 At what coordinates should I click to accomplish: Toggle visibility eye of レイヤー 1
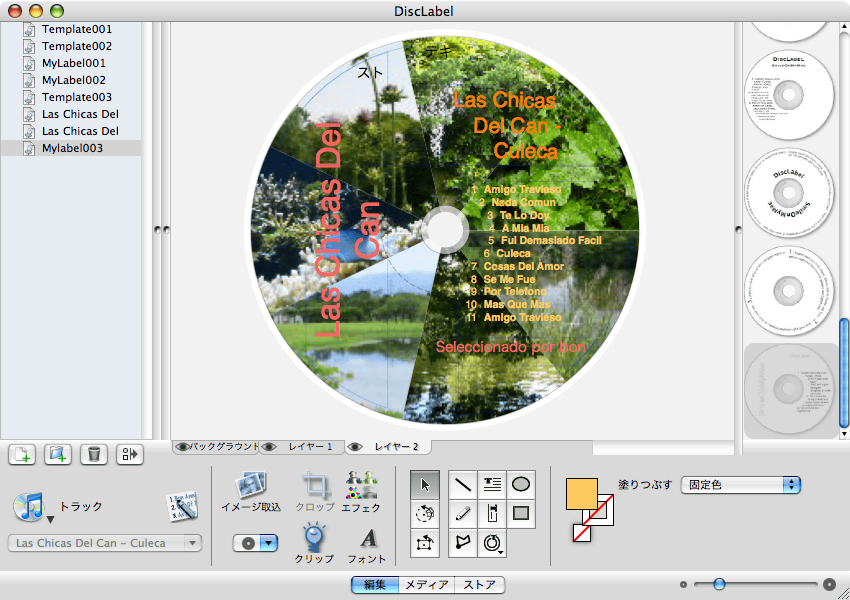(x=269, y=447)
